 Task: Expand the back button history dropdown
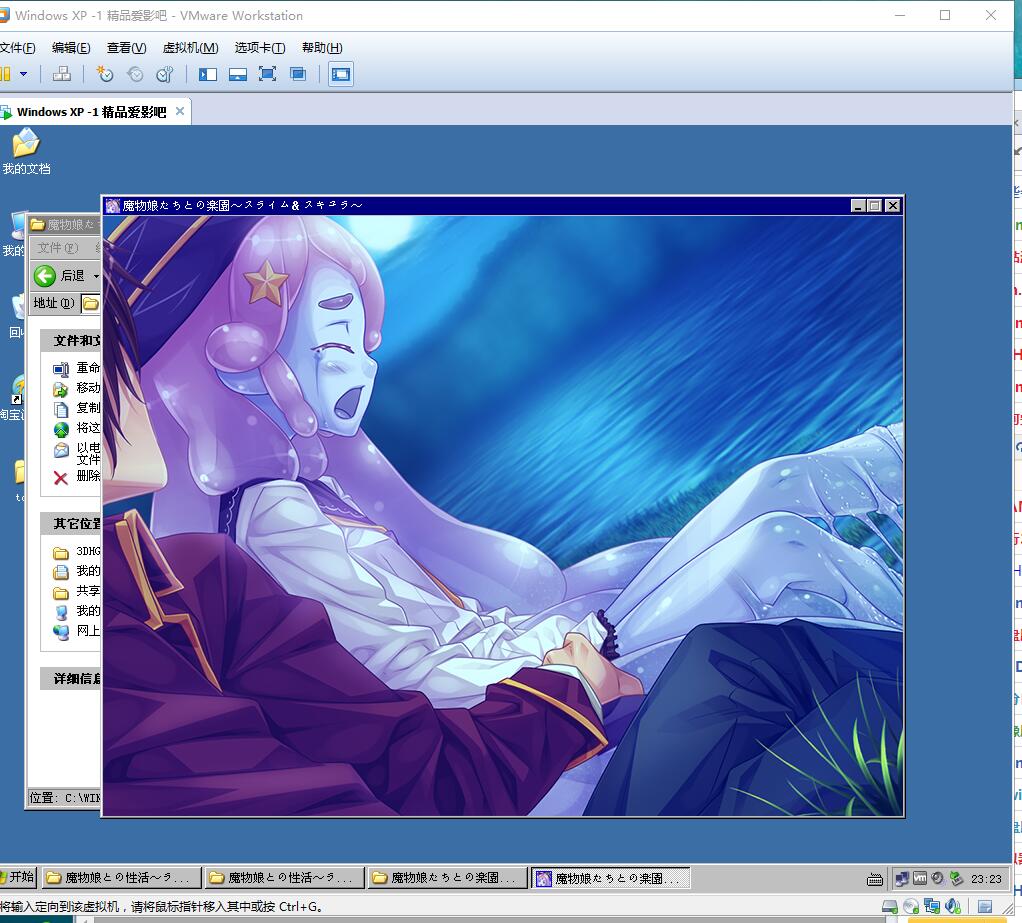pos(96,275)
